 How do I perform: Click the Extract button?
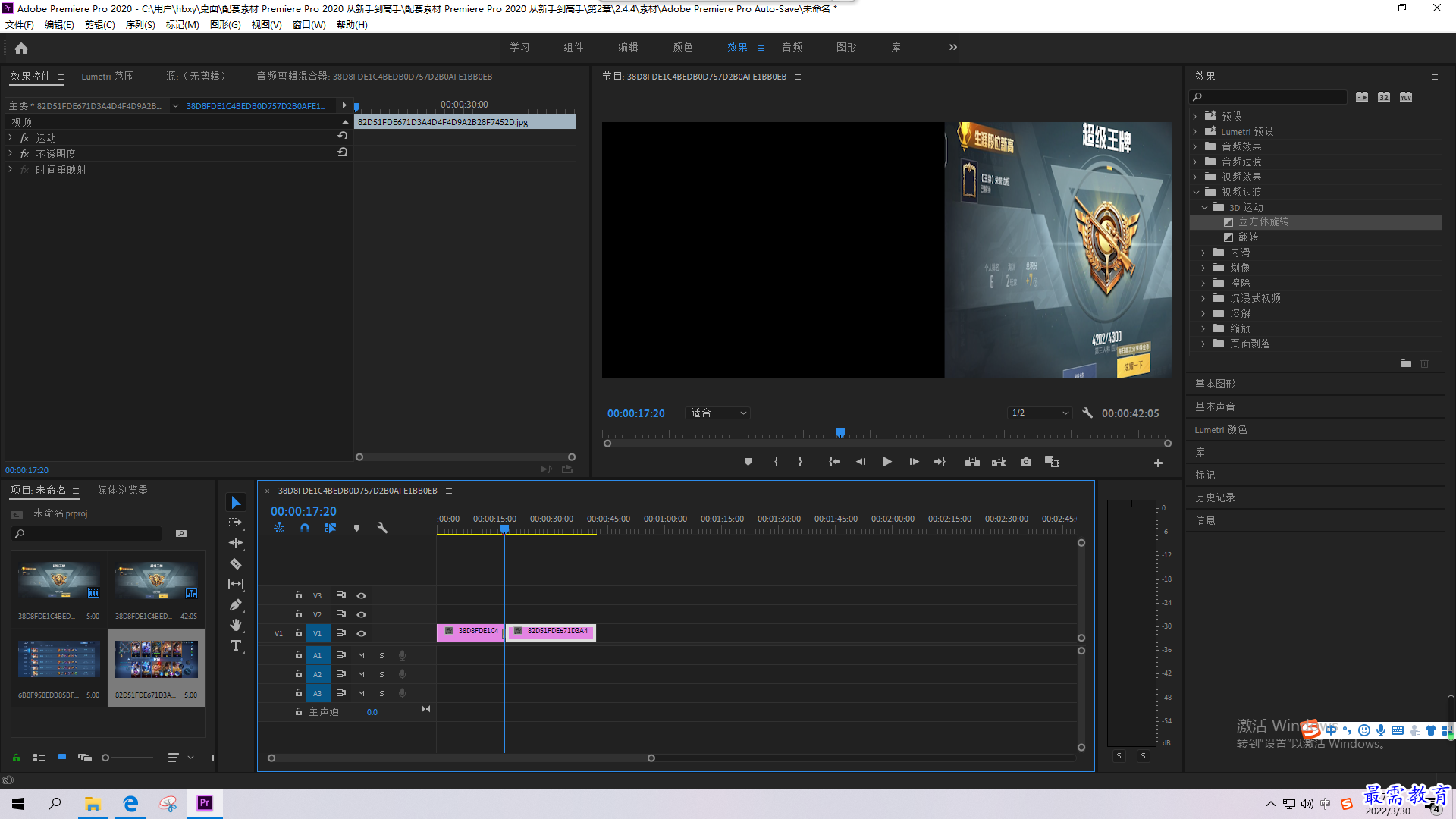click(999, 462)
